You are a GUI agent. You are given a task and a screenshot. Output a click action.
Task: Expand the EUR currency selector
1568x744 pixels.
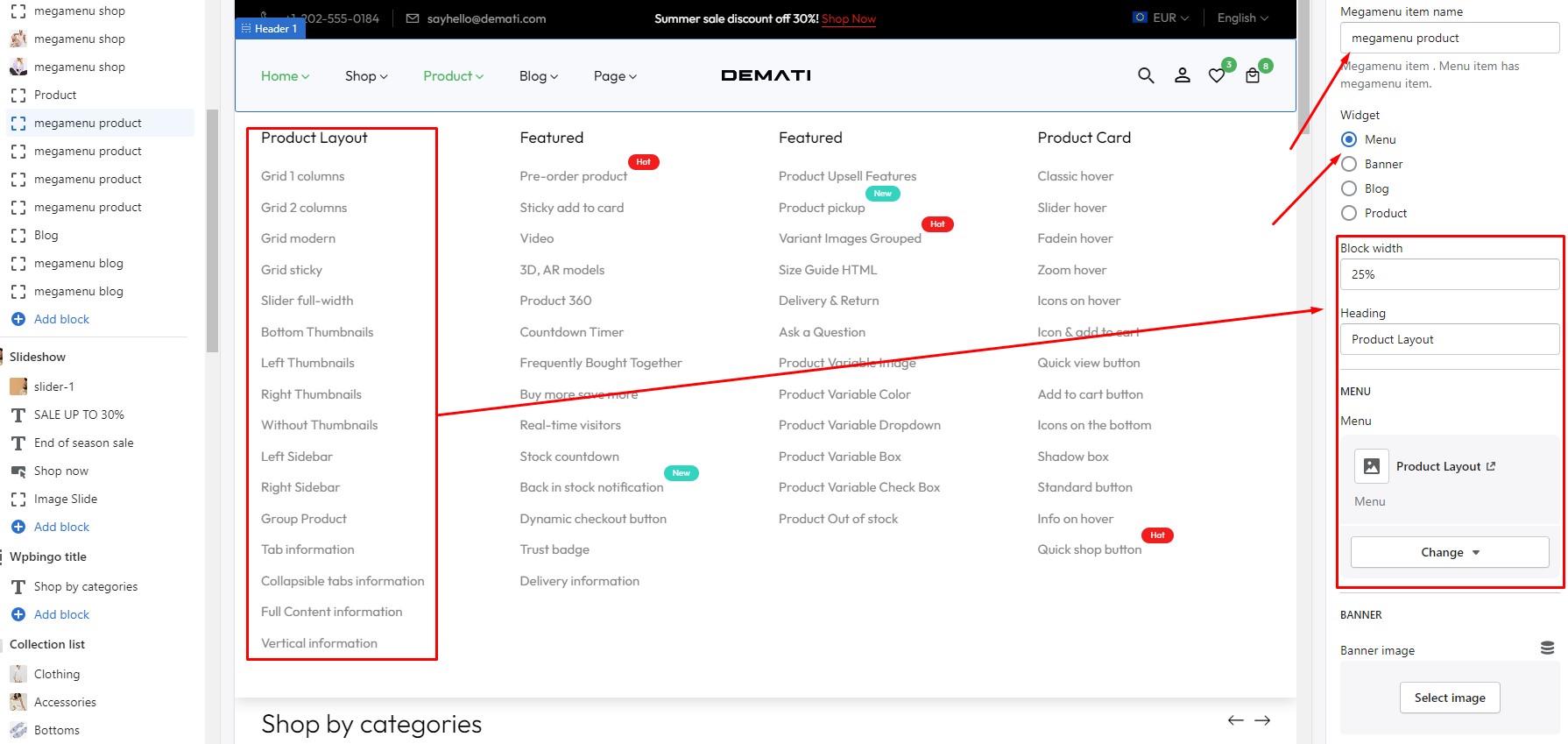[x=1162, y=18]
